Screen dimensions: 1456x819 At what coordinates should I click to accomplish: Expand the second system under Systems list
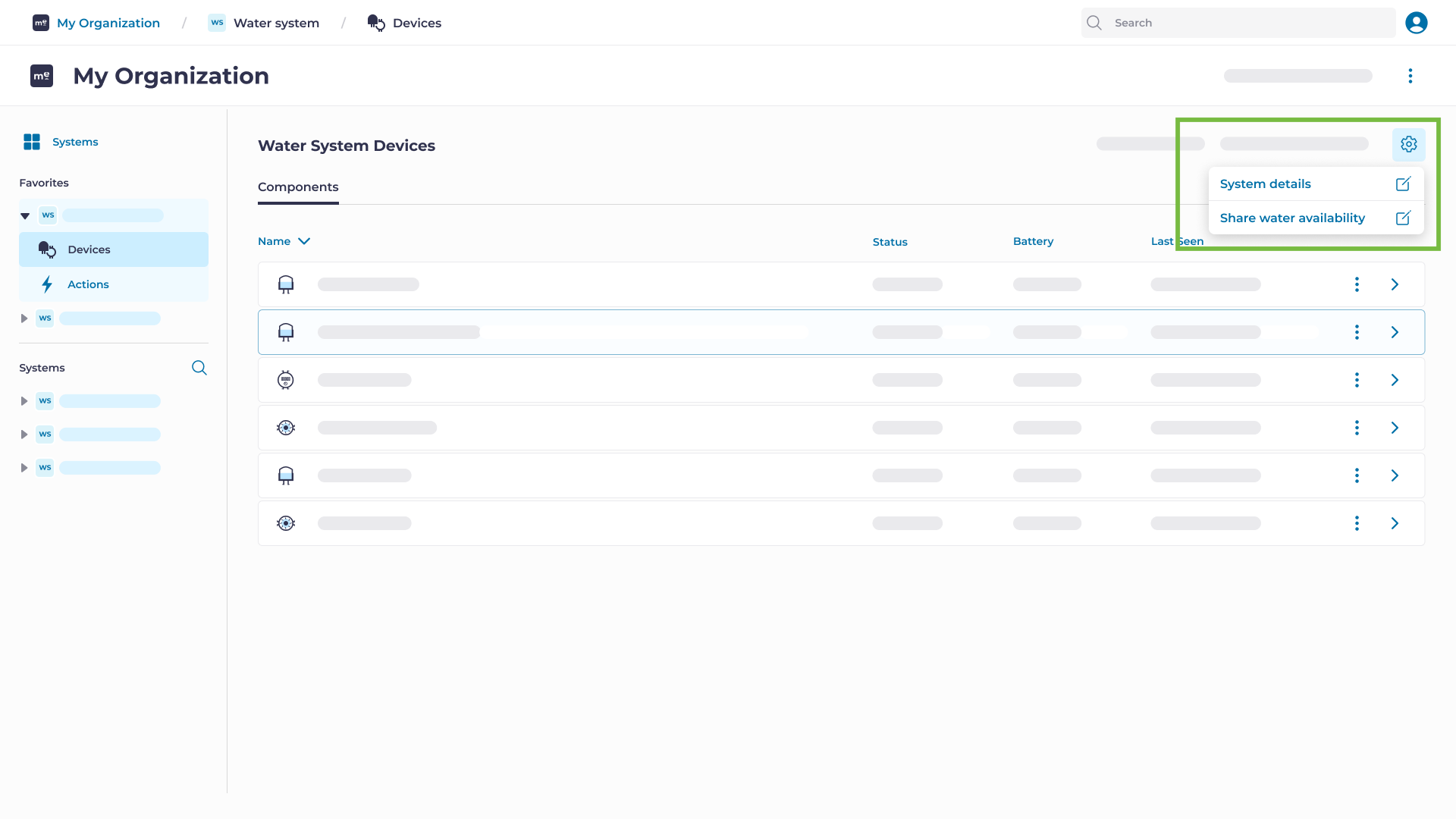(24, 435)
